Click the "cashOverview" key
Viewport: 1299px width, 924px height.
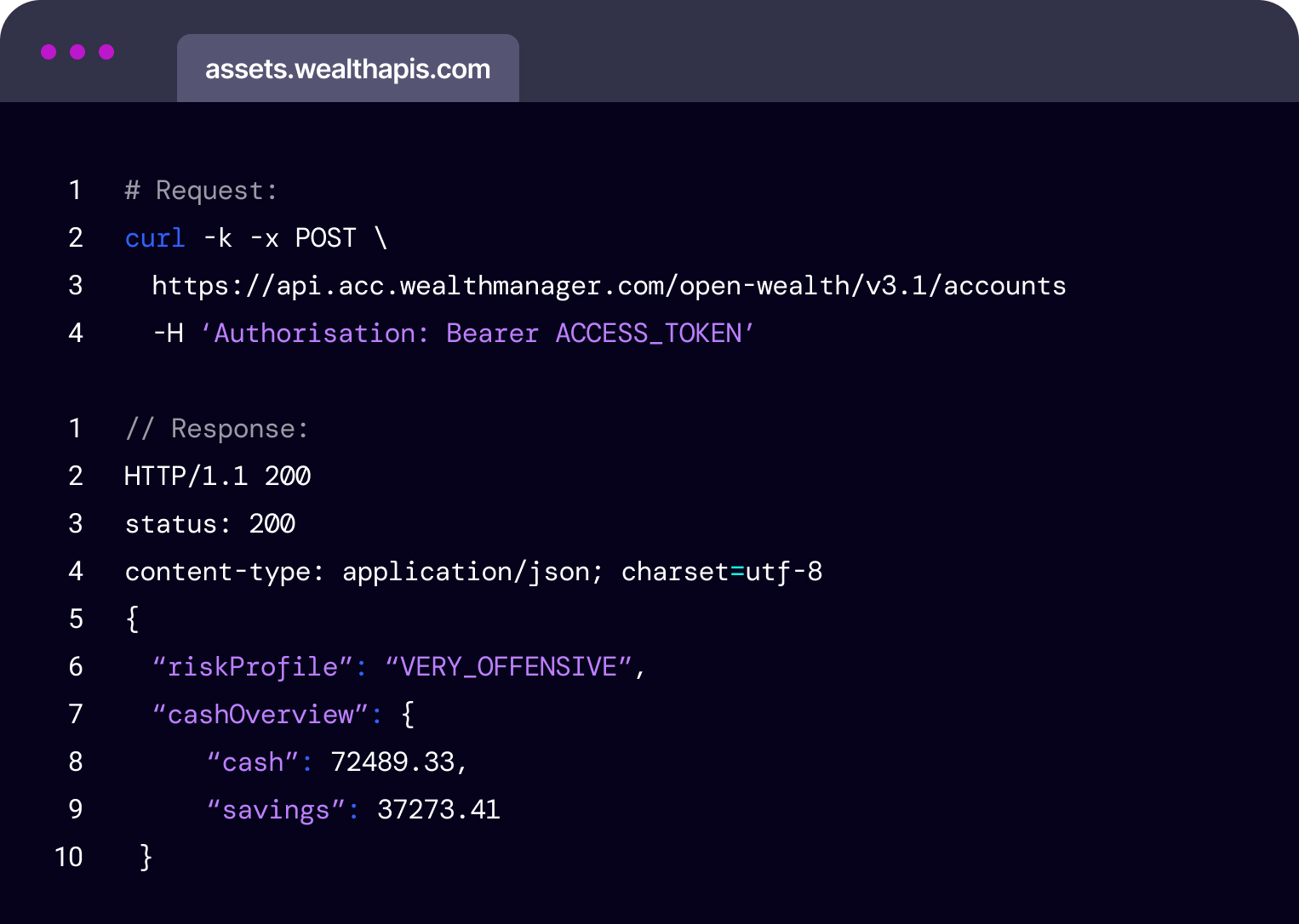coord(260,715)
